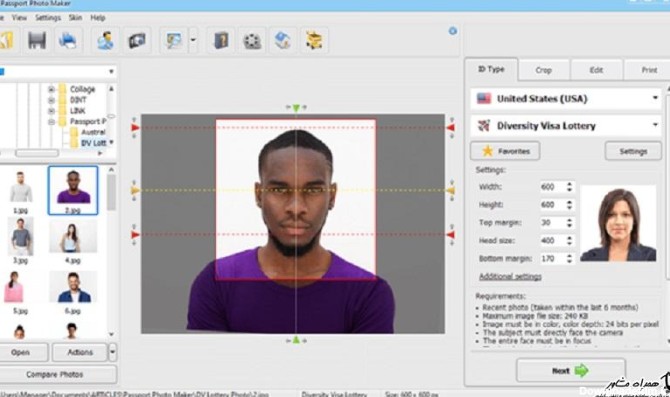Click the camera icon in toolbar
Image resolution: width=670 pixels, height=397 pixels.
coord(137,41)
